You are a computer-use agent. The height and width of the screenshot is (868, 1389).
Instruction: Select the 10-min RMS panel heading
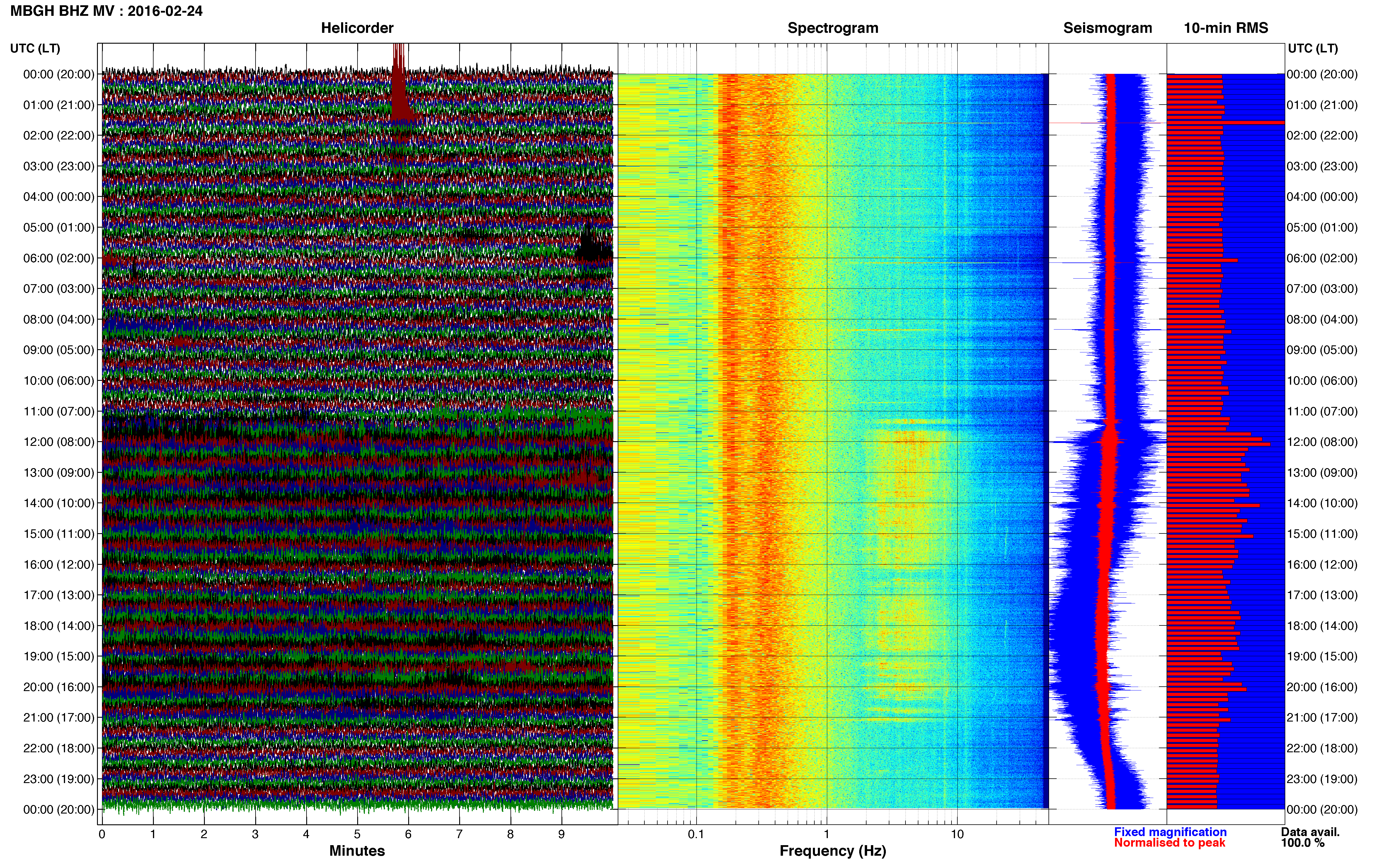(x=1226, y=28)
